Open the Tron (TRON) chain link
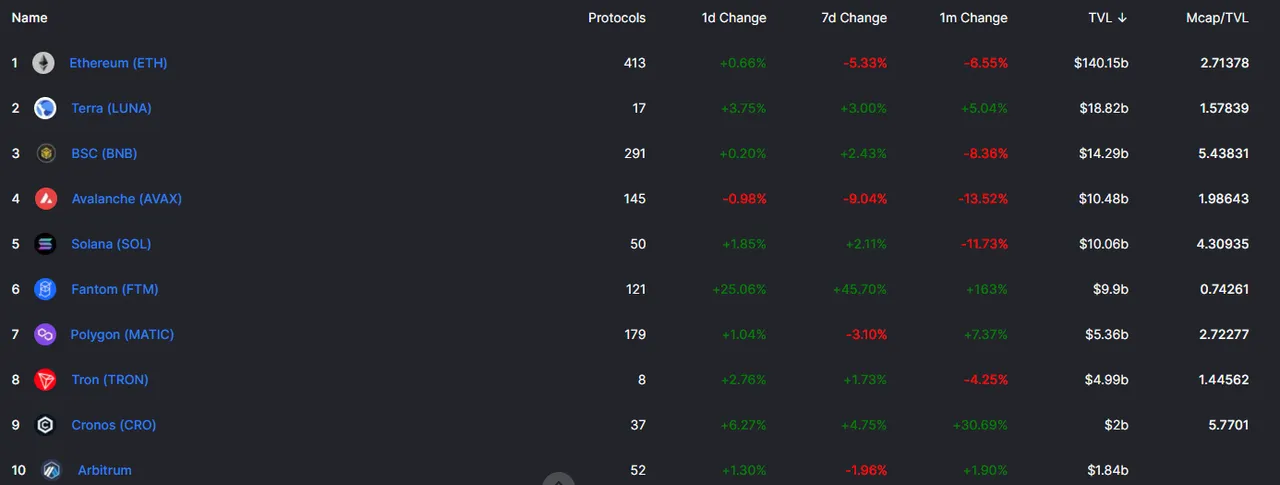The image size is (1280, 485). pyautogui.click(x=110, y=380)
